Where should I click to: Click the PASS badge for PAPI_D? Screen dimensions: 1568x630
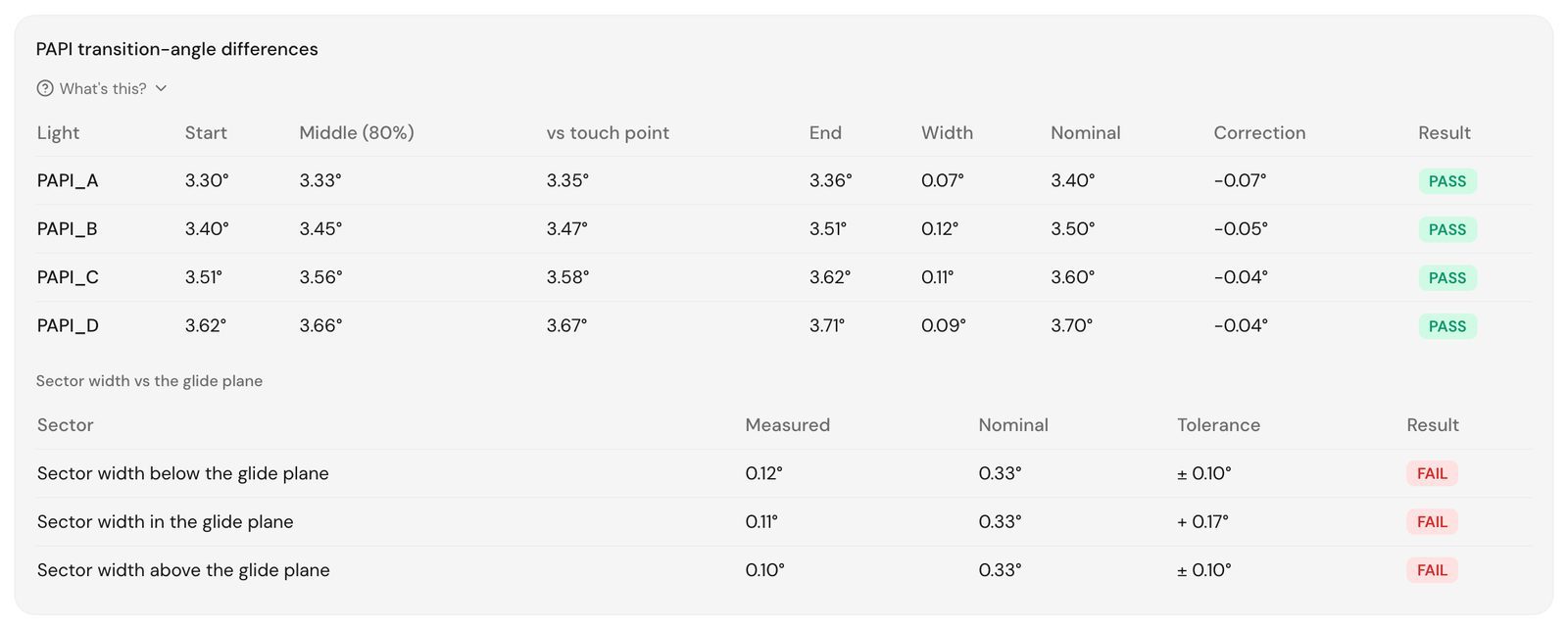click(1447, 326)
